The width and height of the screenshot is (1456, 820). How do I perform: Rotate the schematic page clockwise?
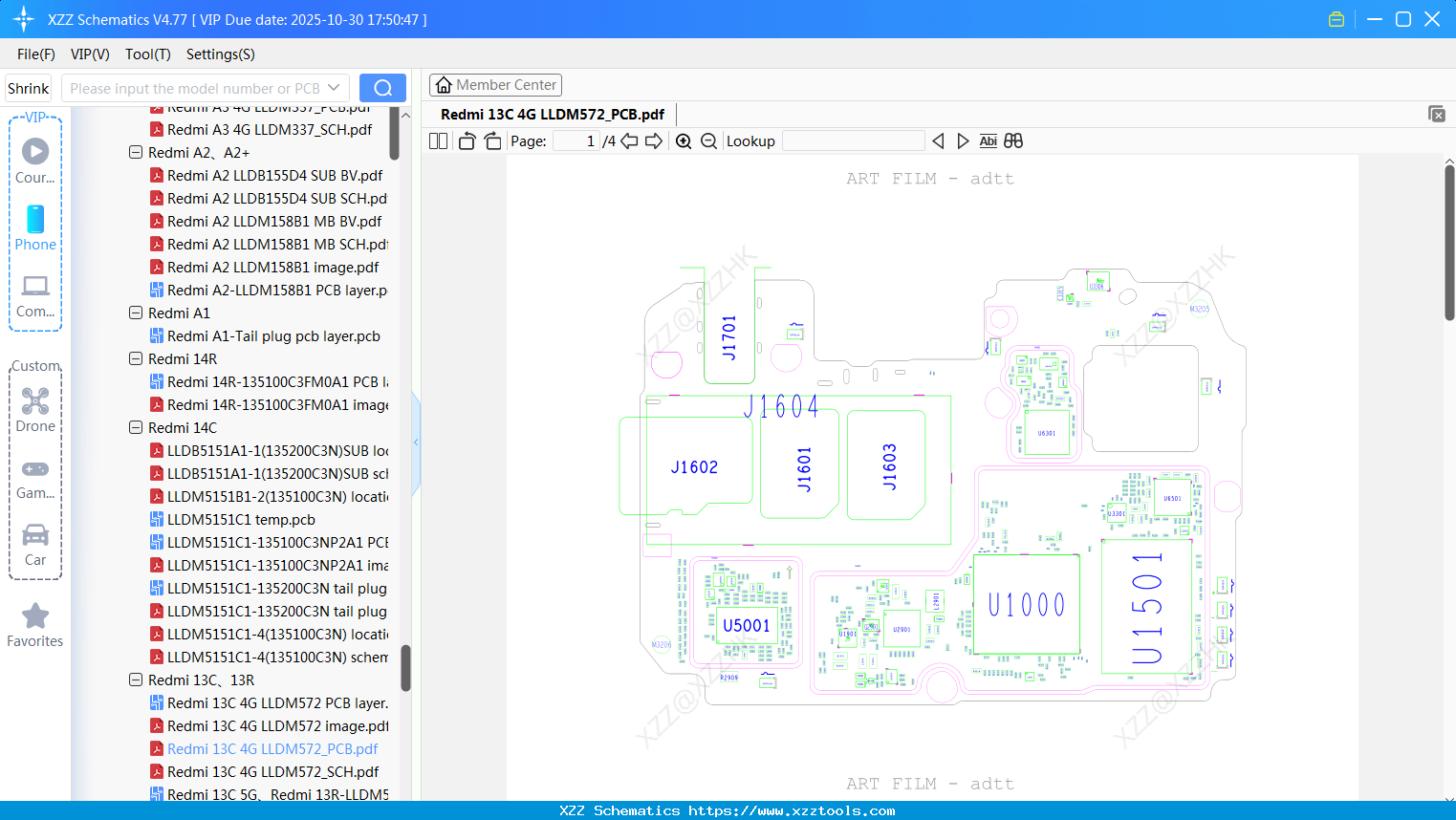(491, 140)
